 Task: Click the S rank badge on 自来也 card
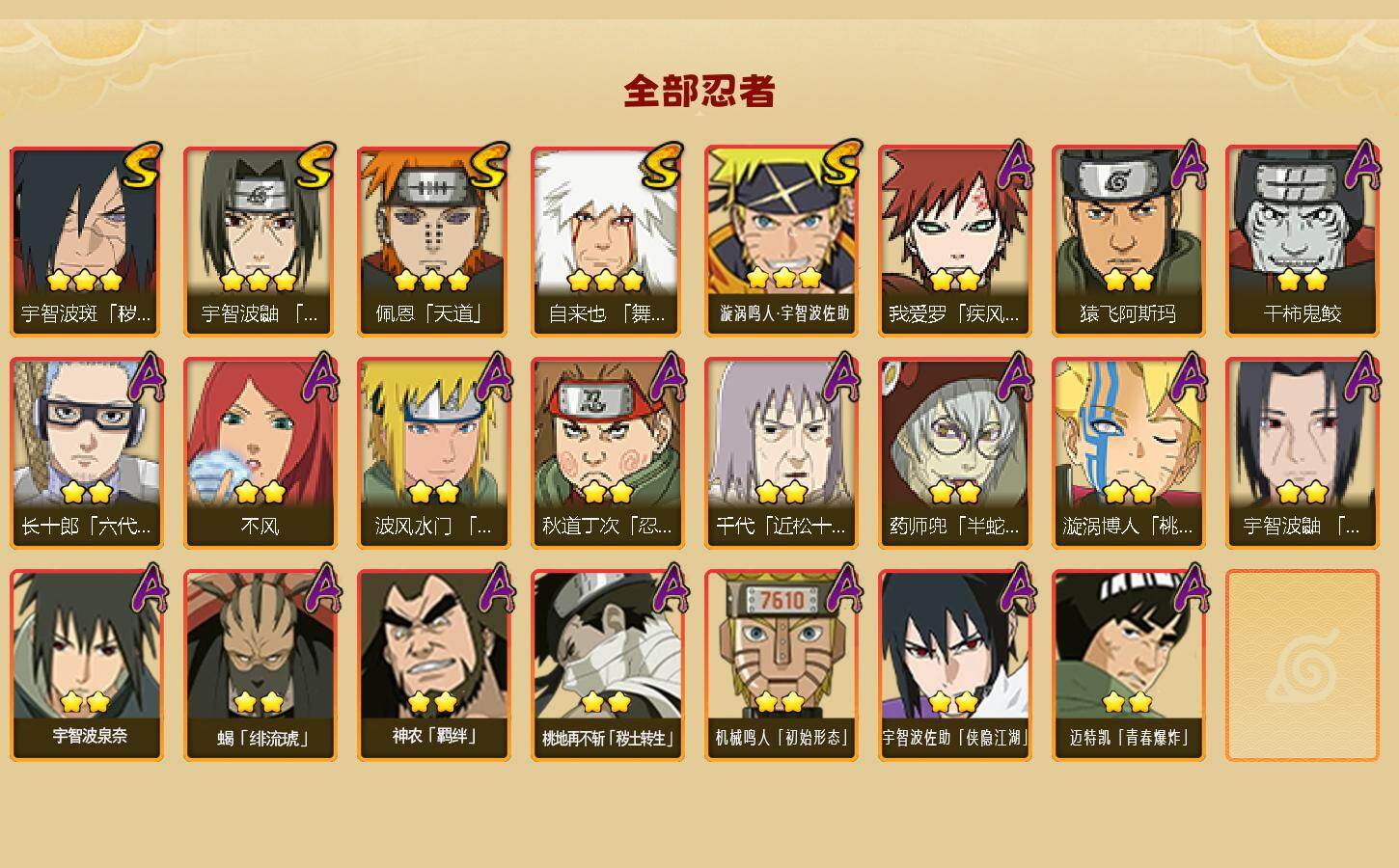pos(663,166)
